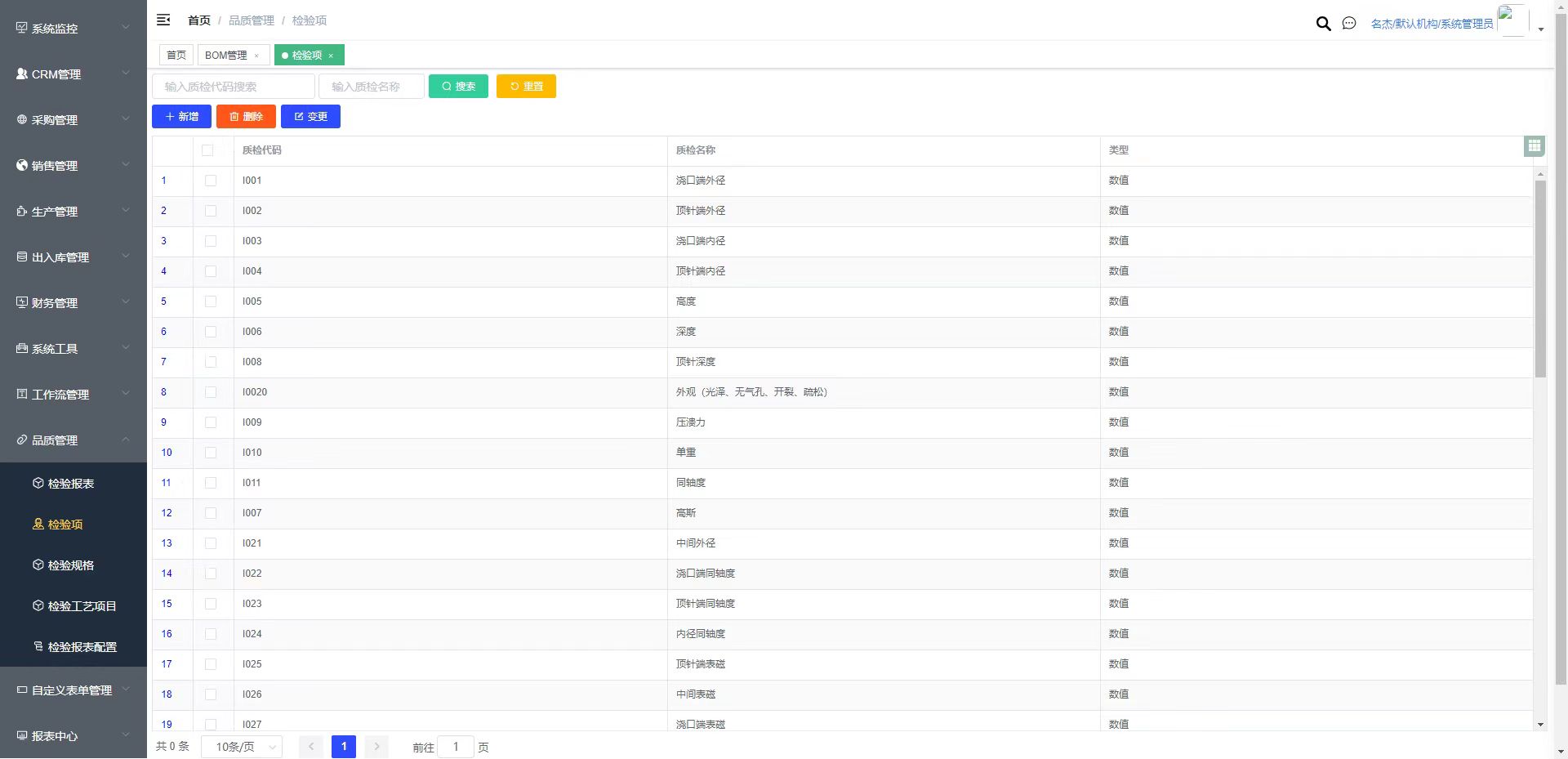This screenshot has width=1568, height=759.
Task: Click the 出入库管理 stack icon
Action: pos(22,257)
